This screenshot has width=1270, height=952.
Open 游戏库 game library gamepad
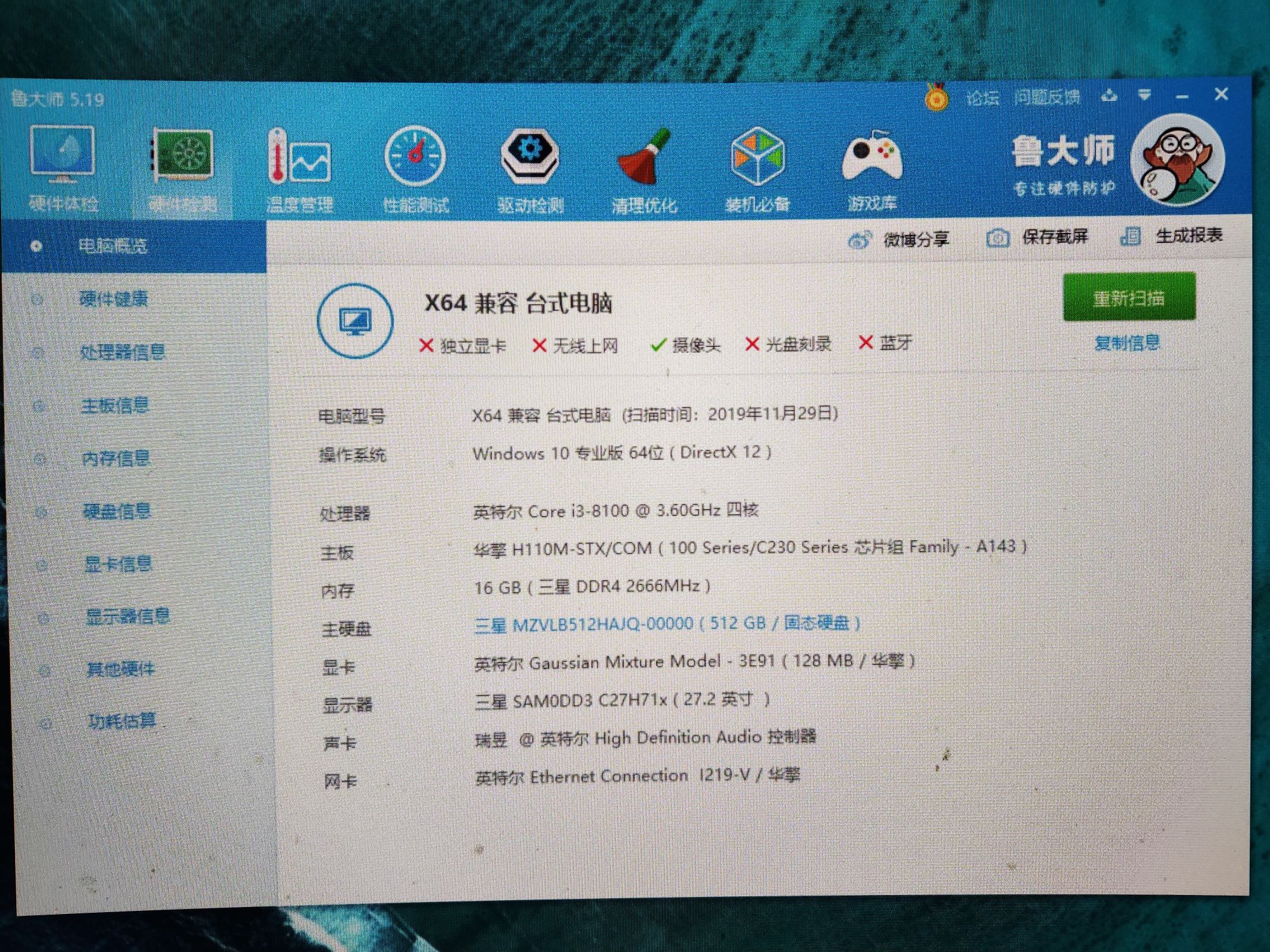872,170
